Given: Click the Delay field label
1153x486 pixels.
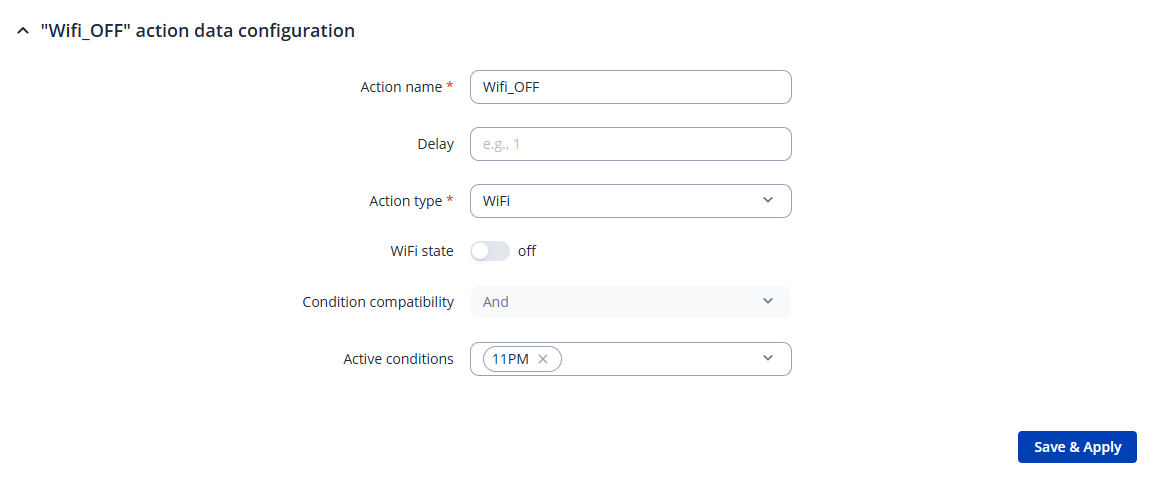Looking at the screenshot, I should tap(435, 144).
